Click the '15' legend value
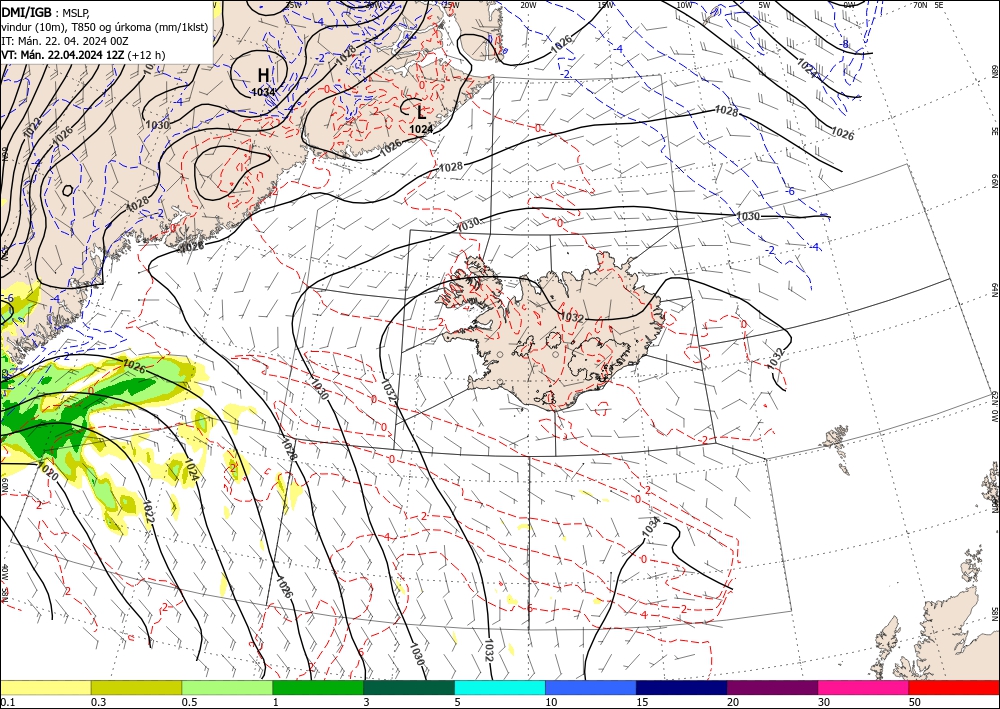 tap(642, 702)
